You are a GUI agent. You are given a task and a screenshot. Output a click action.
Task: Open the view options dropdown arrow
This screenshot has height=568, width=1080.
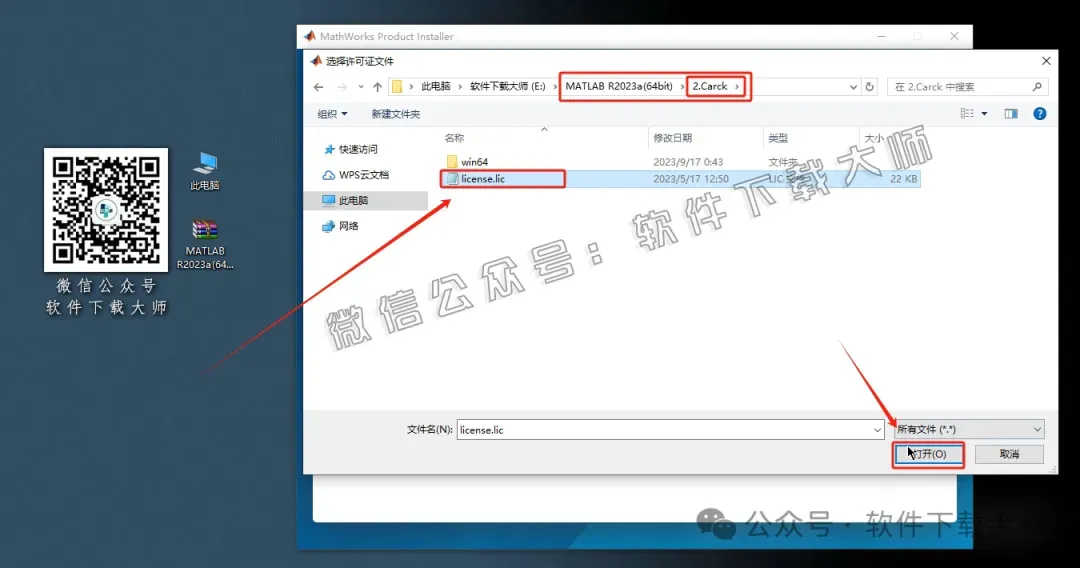(984, 114)
